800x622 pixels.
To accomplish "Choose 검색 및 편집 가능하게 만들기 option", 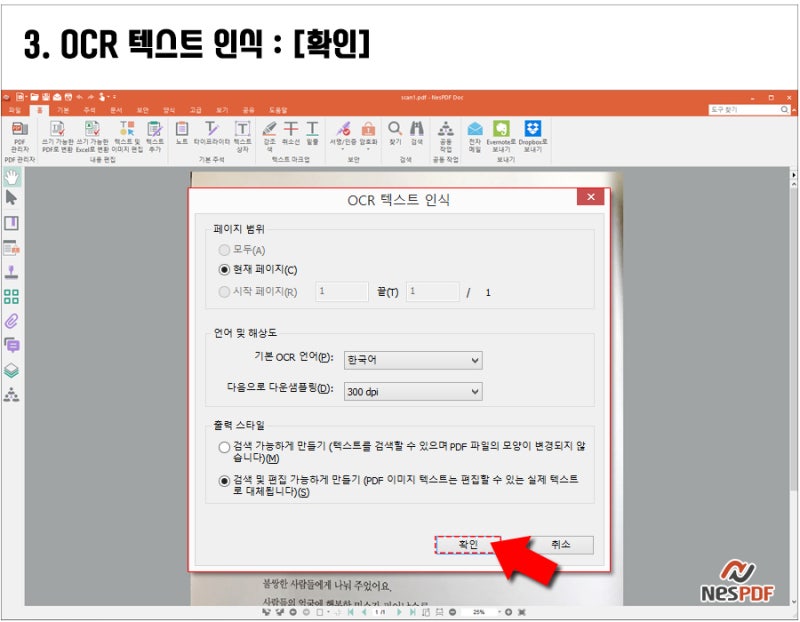I will click(224, 481).
